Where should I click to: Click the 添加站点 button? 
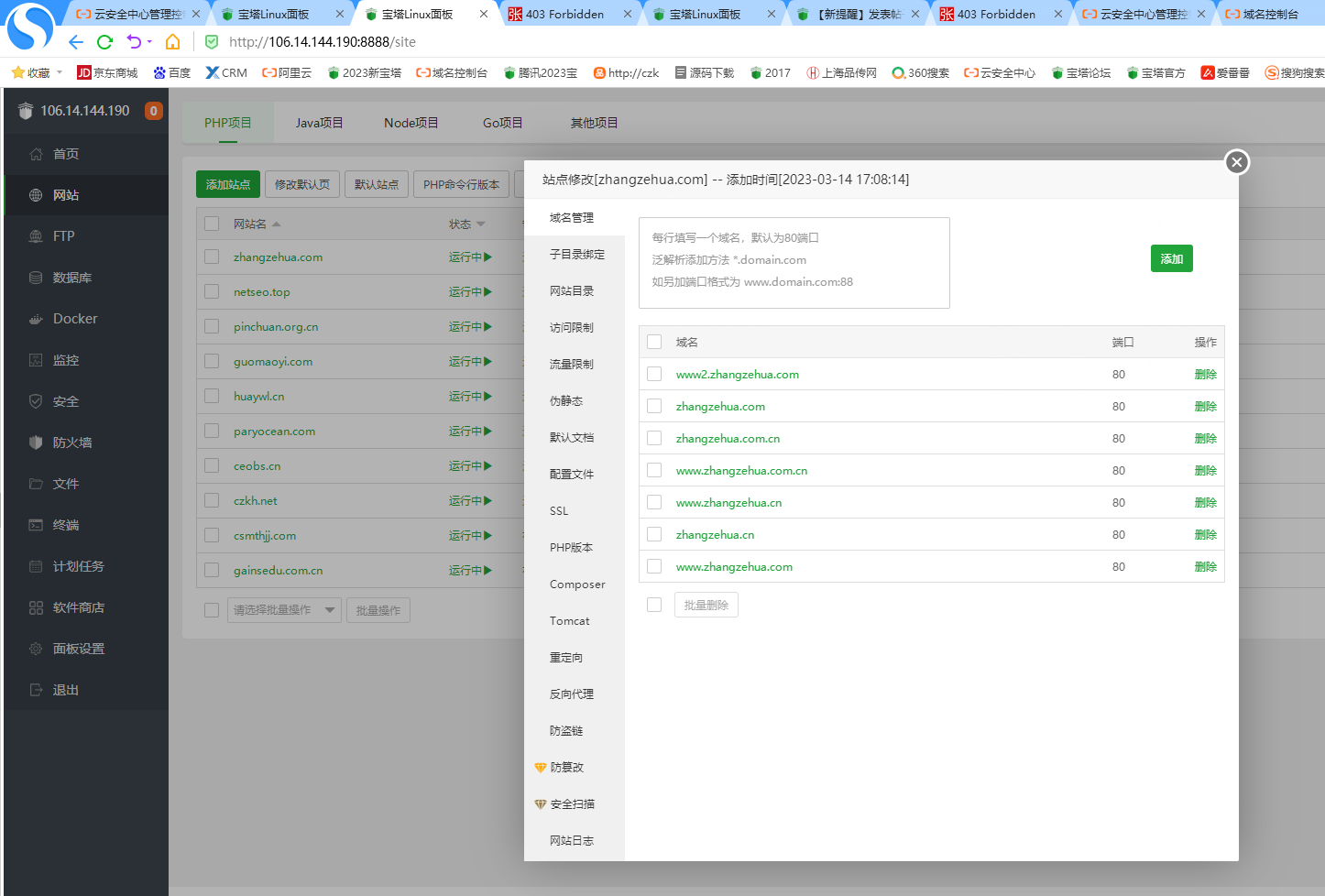(228, 184)
